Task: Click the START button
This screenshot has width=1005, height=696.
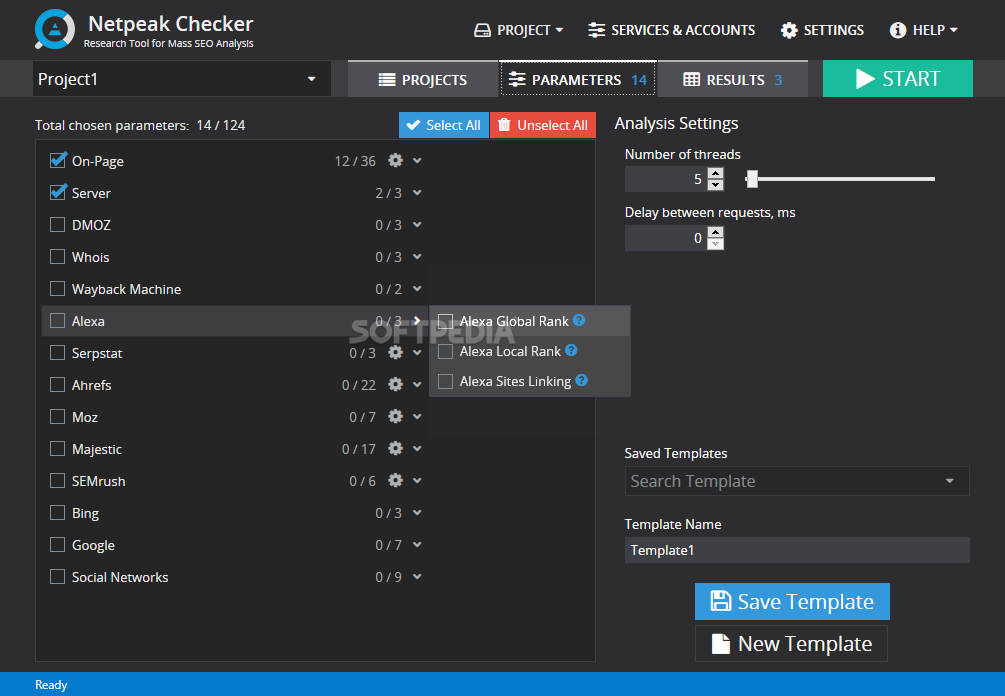Action: (897, 79)
